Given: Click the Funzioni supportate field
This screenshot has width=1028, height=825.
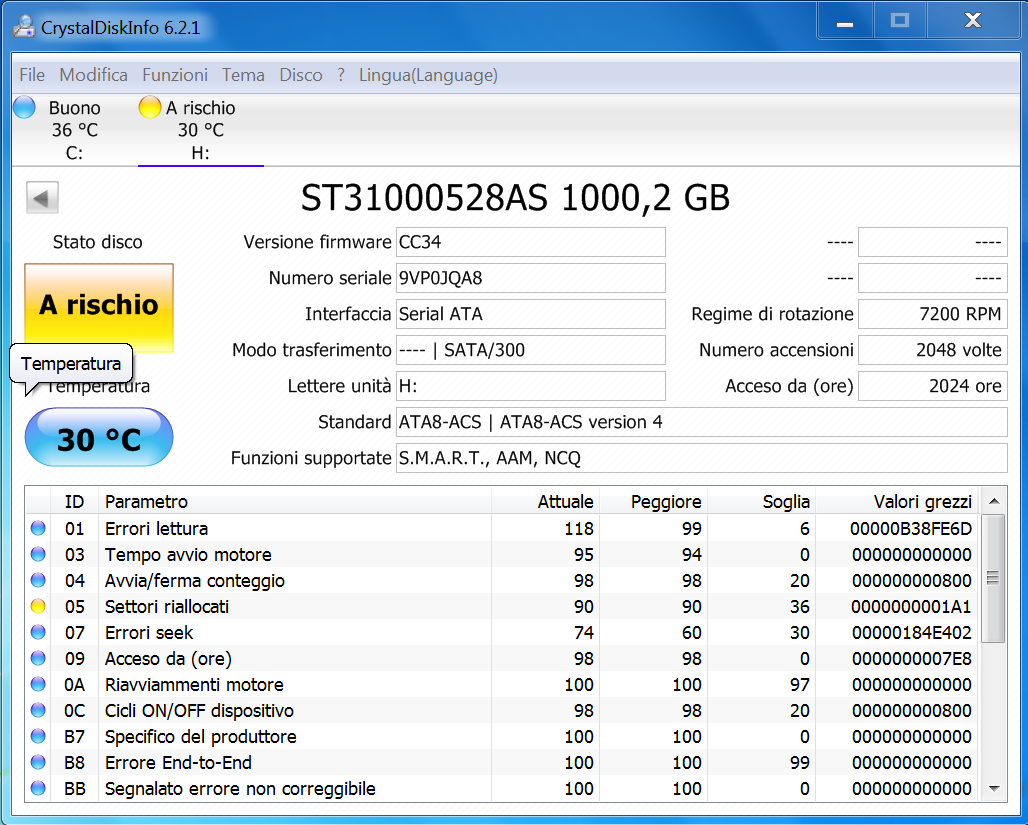Looking at the screenshot, I should (x=702, y=458).
